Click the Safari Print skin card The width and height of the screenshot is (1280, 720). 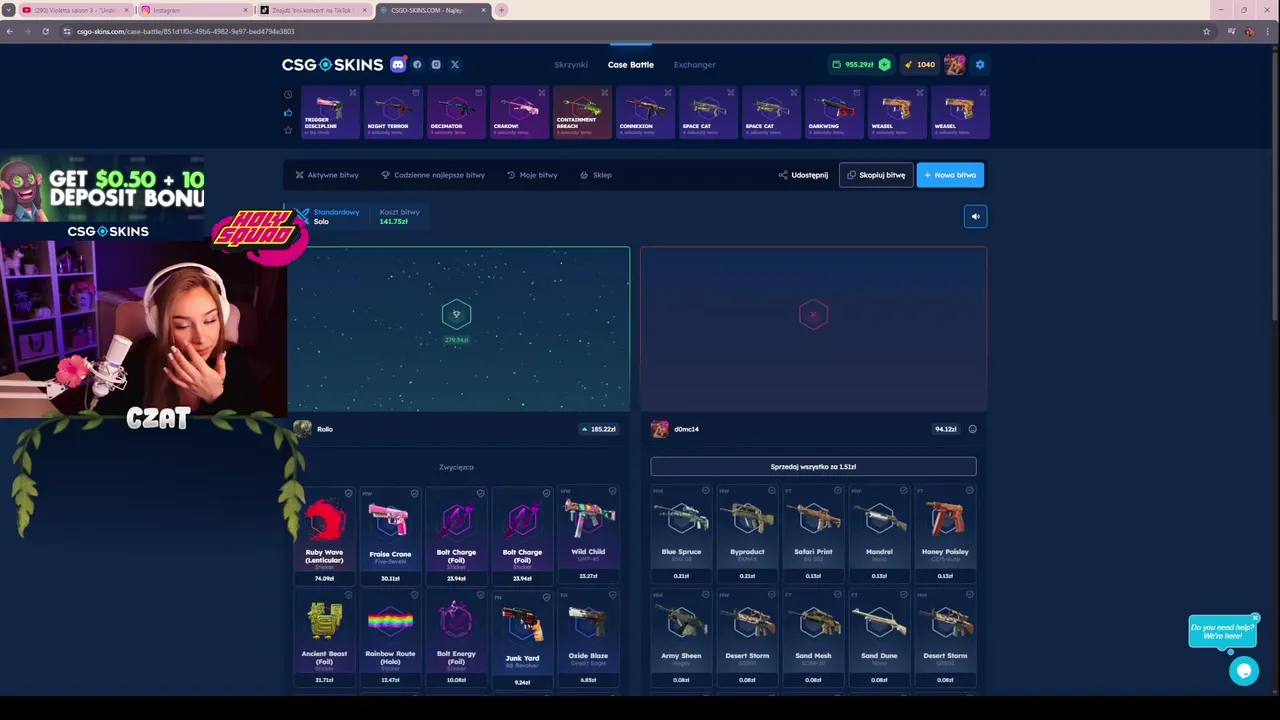tap(813, 533)
